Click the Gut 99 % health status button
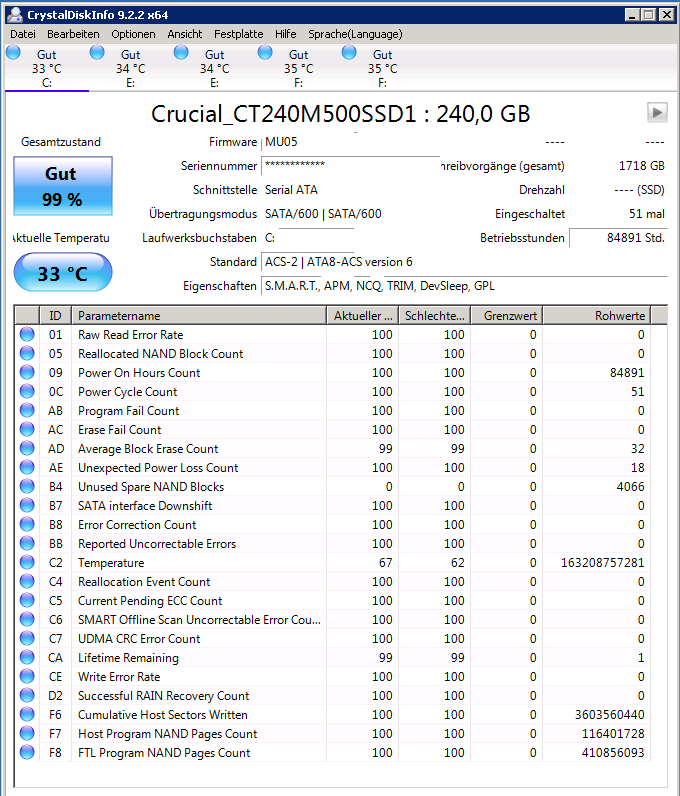This screenshot has width=680, height=796. (x=62, y=186)
